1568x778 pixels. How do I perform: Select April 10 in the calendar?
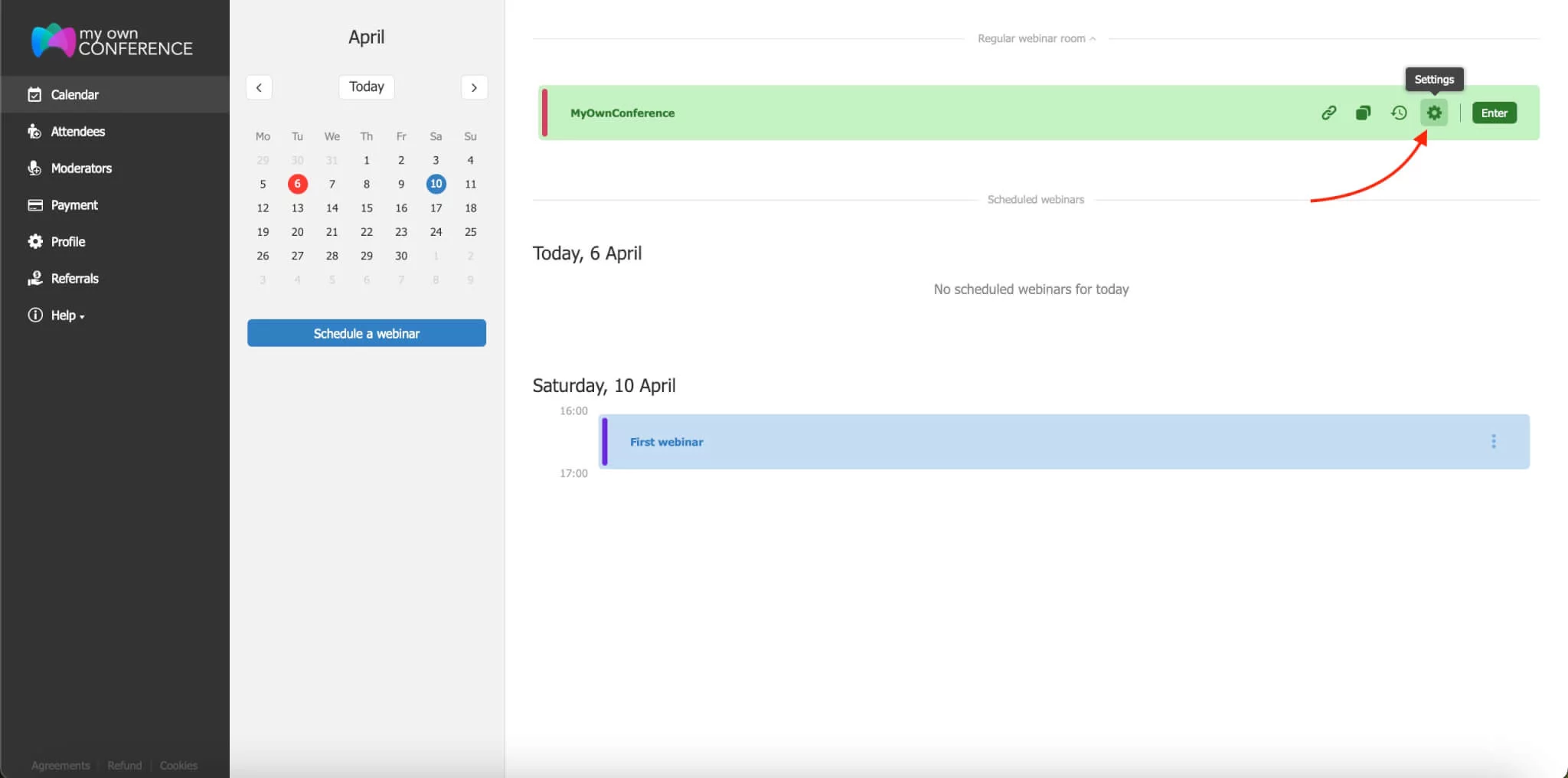436,184
